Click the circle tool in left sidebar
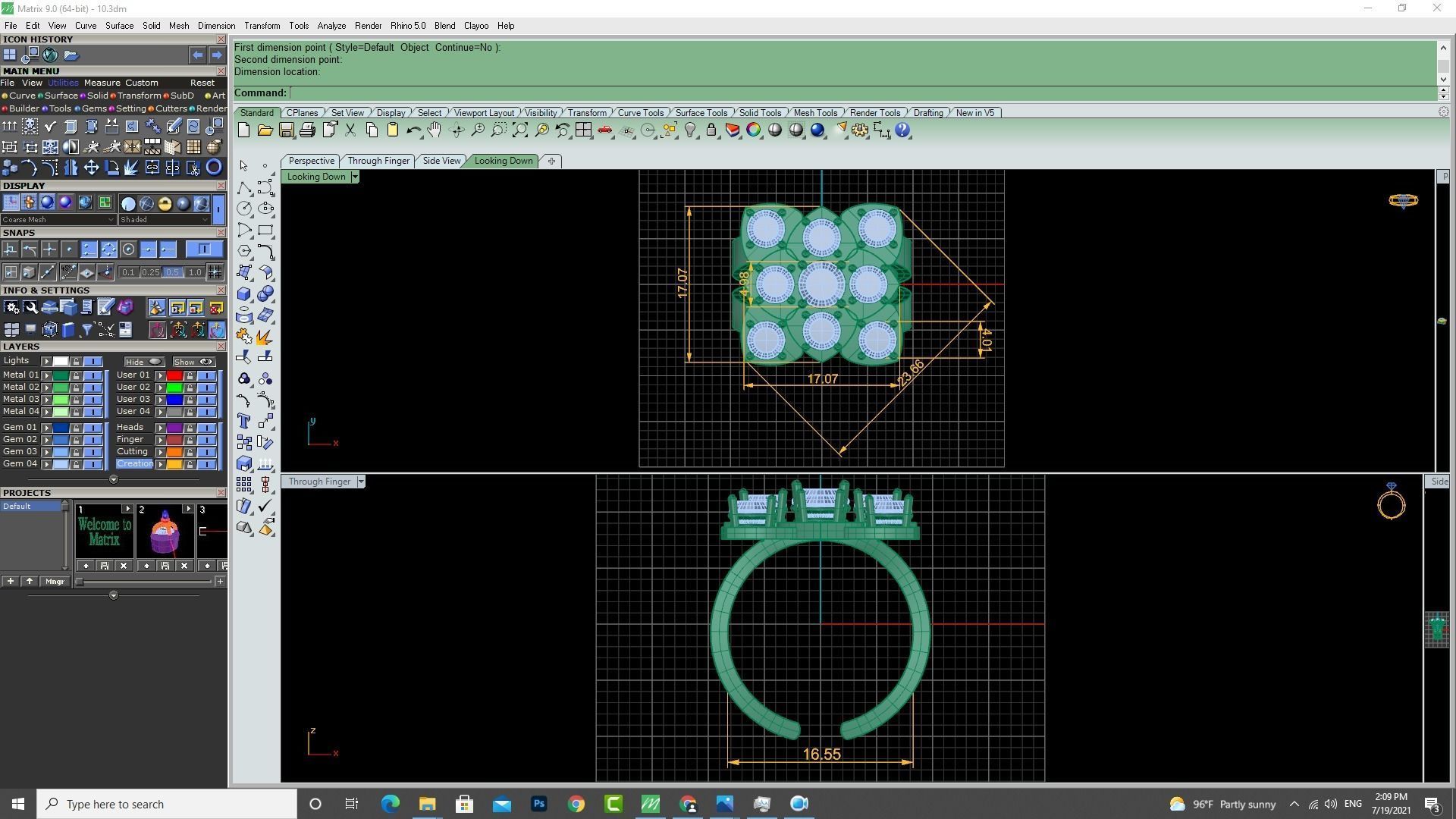1456x819 pixels. tap(244, 208)
